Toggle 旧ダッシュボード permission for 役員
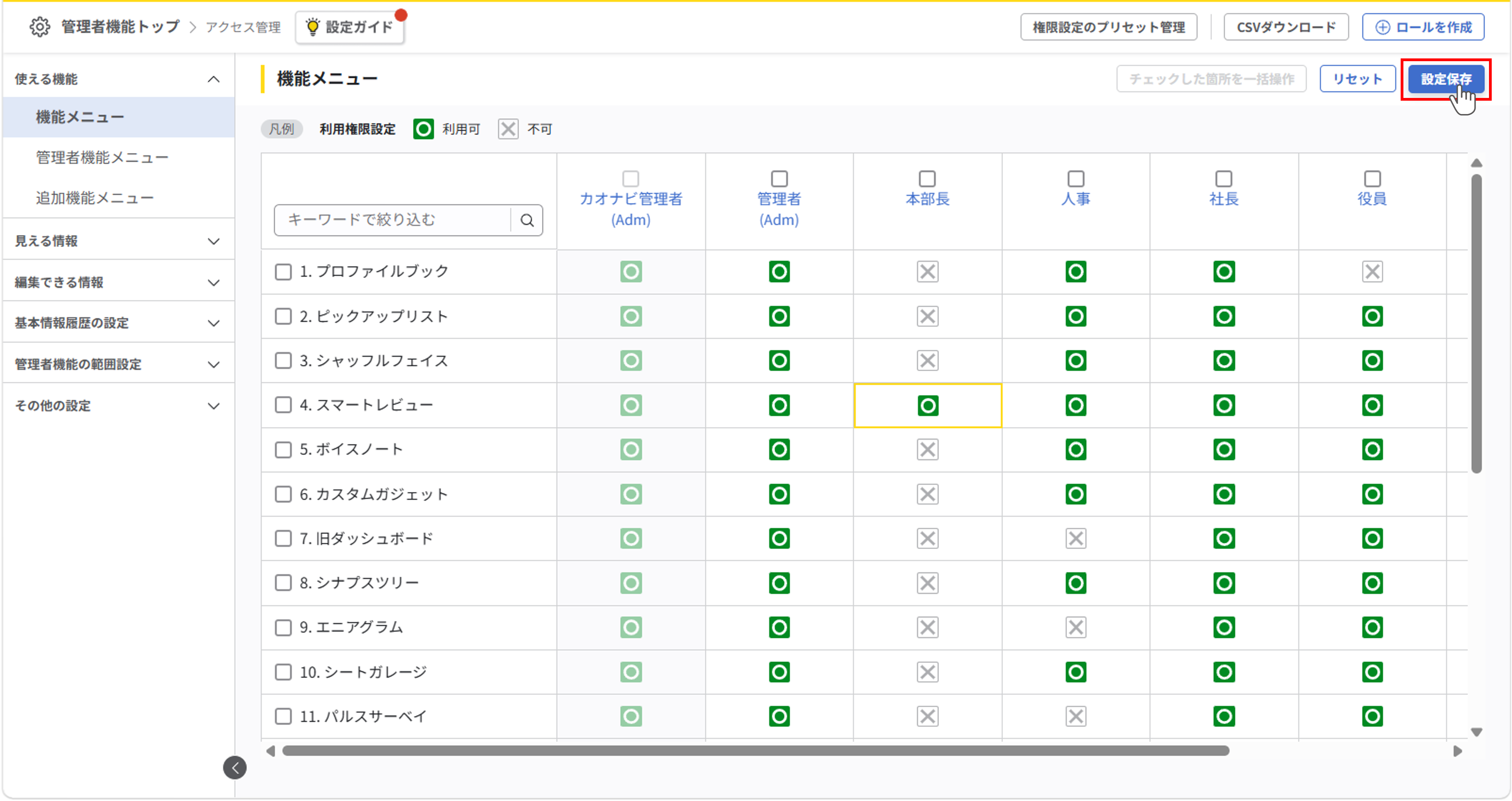The image size is (1512, 801). tap(1372, 538)
